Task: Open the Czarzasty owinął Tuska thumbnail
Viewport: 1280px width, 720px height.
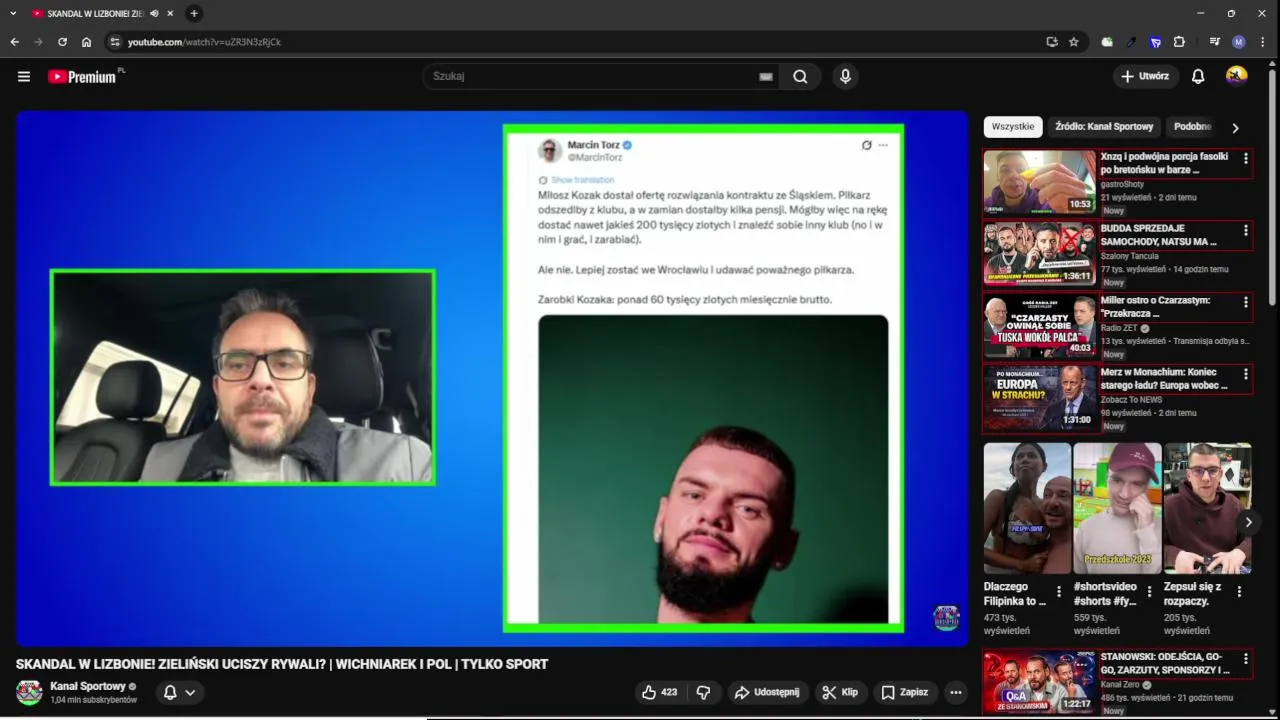Action: click(1040, 326)
